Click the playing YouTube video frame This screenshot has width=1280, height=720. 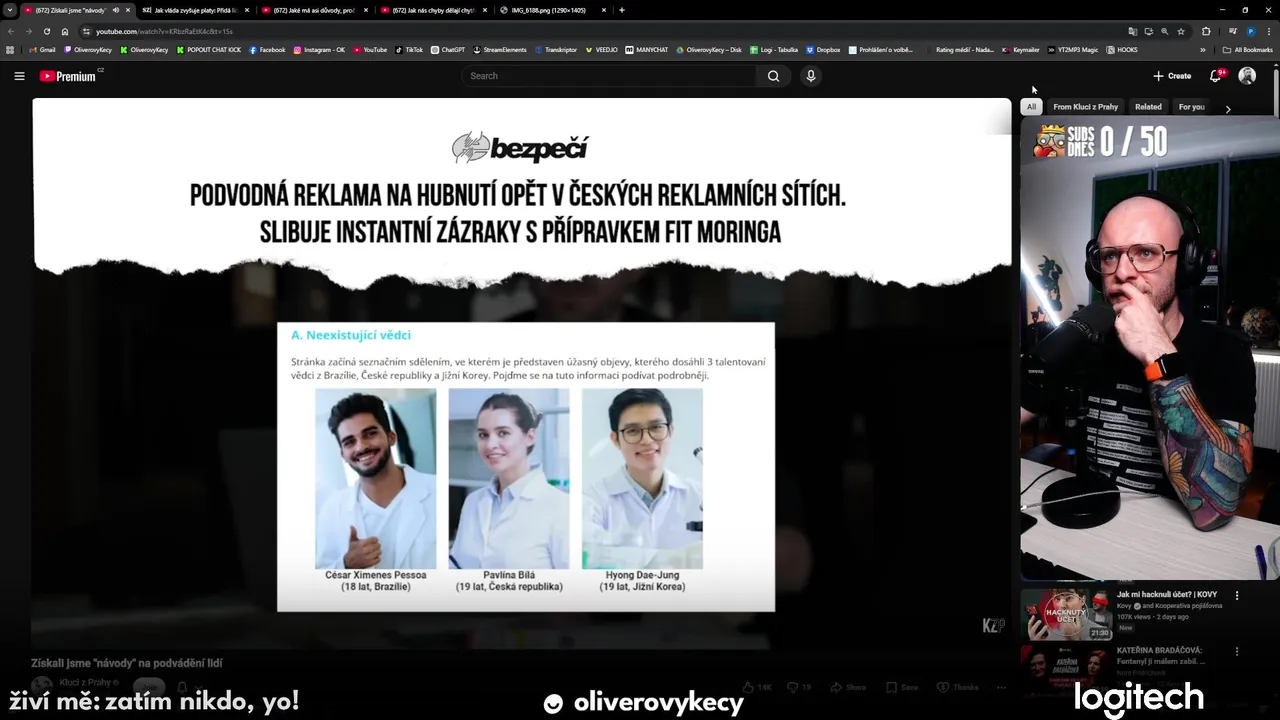pos(521,373)
